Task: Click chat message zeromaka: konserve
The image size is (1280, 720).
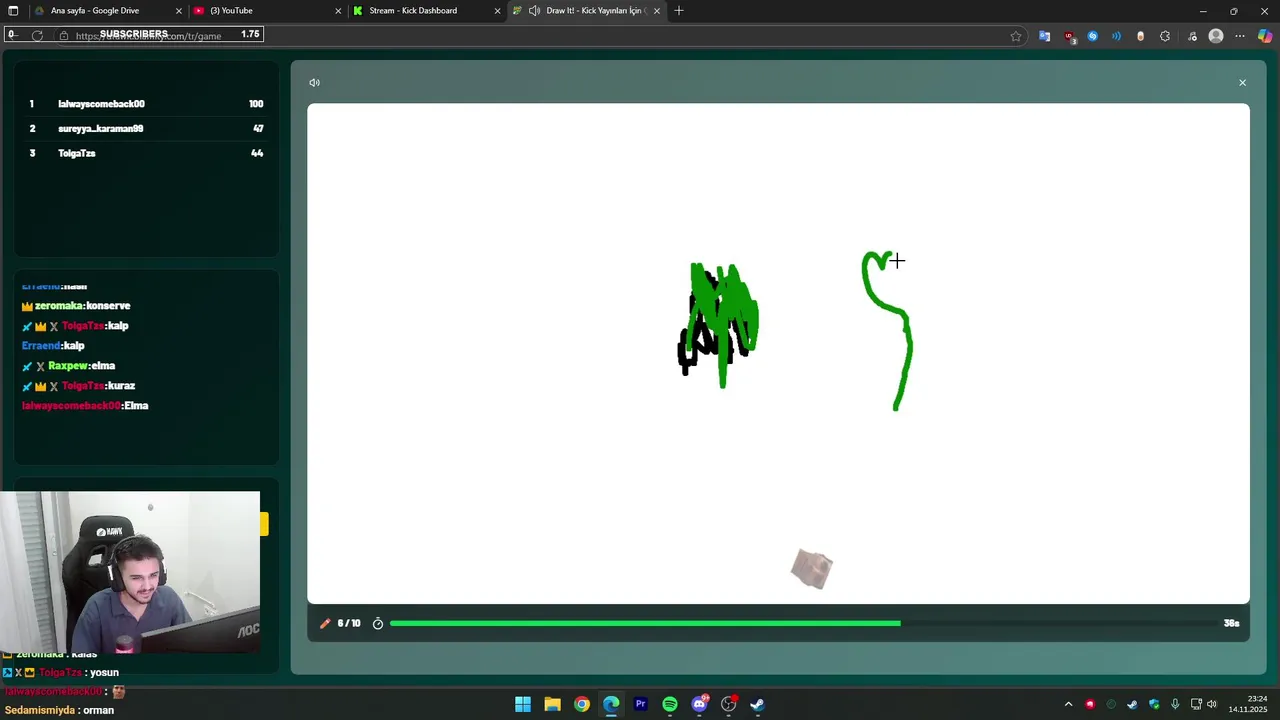Action: (76, 306)
